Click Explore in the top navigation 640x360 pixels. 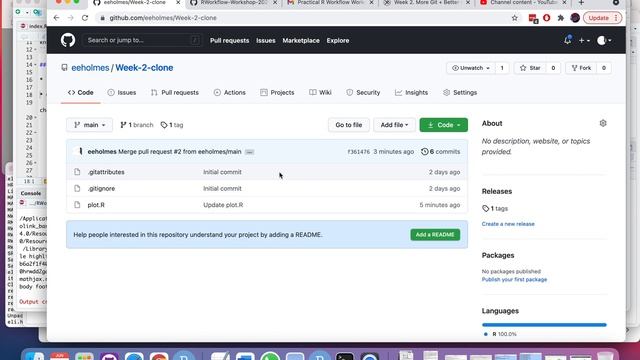point(338,40)
